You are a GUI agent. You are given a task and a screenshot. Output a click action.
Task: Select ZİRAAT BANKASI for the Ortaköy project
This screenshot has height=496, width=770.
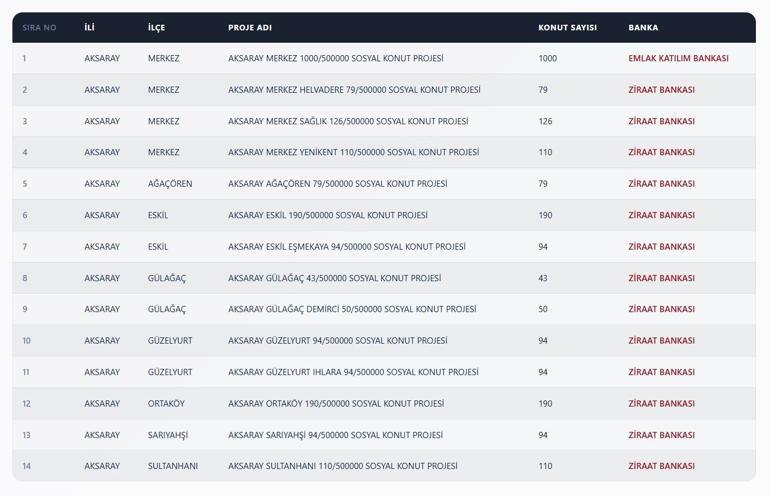coord(661,404)
